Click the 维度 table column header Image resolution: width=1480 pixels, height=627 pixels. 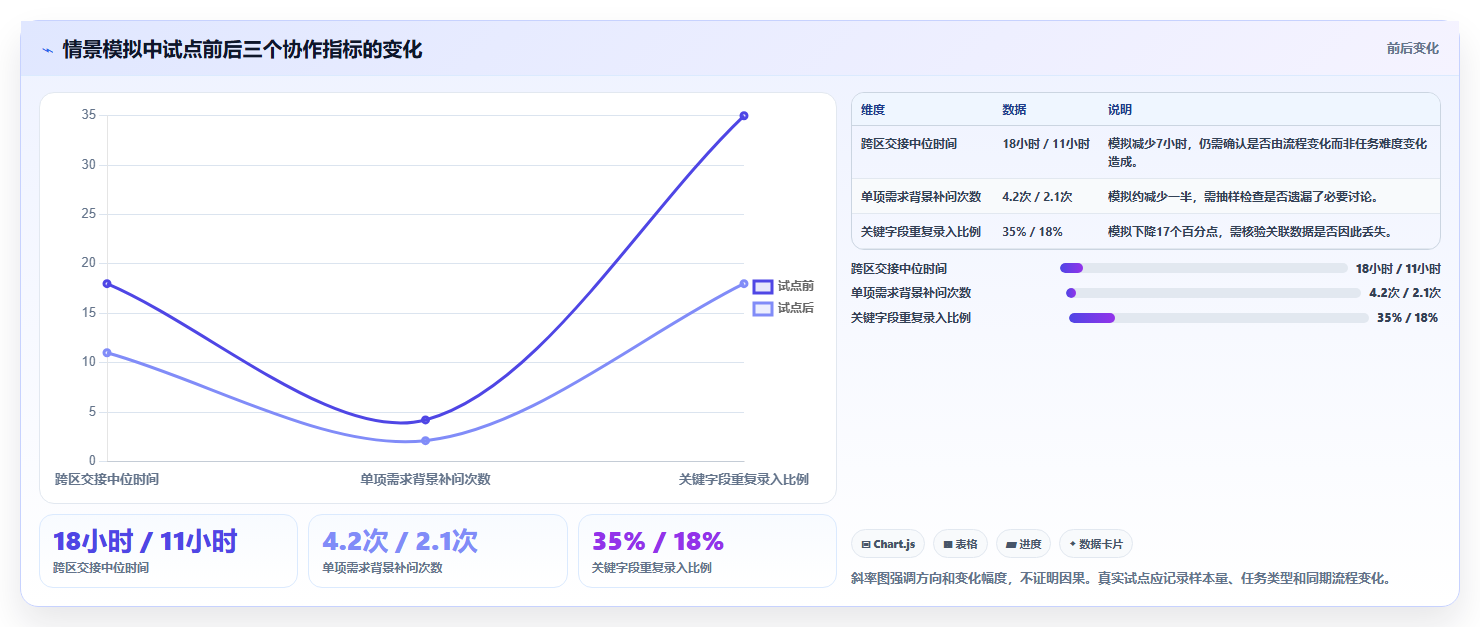(x=873, y=110)
